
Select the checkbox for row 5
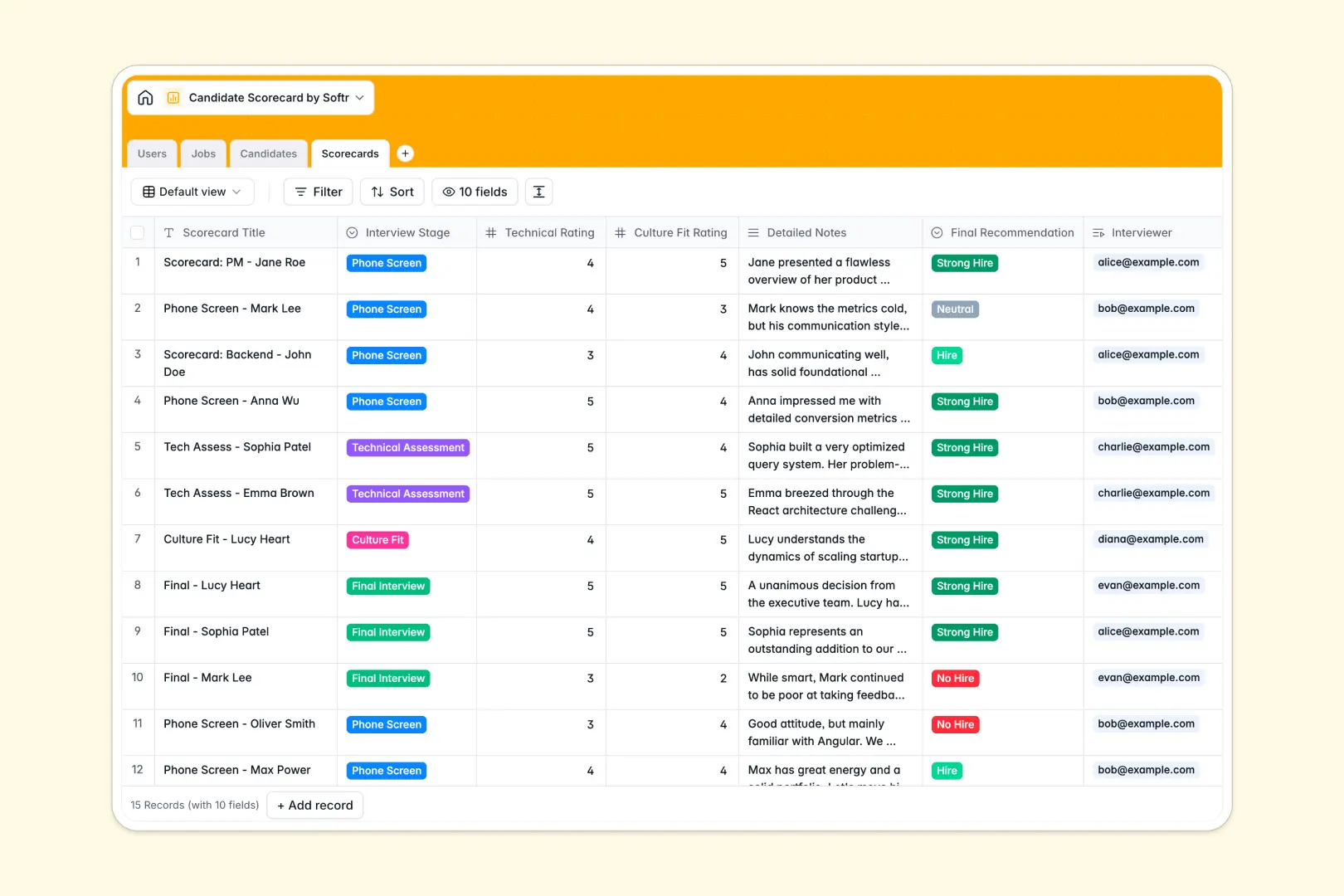click(138, 446)
